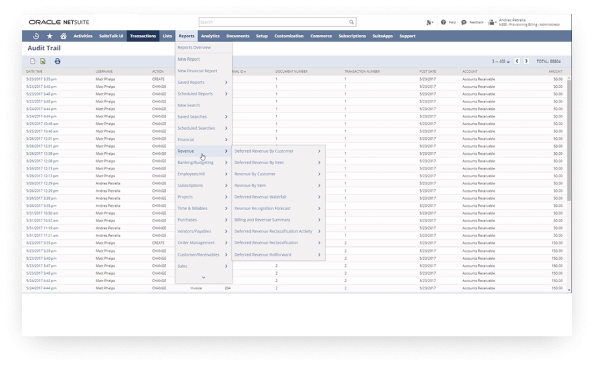Viewport: 594px width, 367px height.
Task: Go to the Home dashboard icon
Action: pos(64,36)
